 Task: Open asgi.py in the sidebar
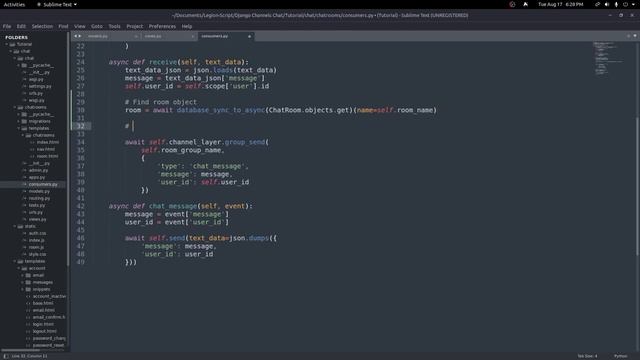(36, 79)
